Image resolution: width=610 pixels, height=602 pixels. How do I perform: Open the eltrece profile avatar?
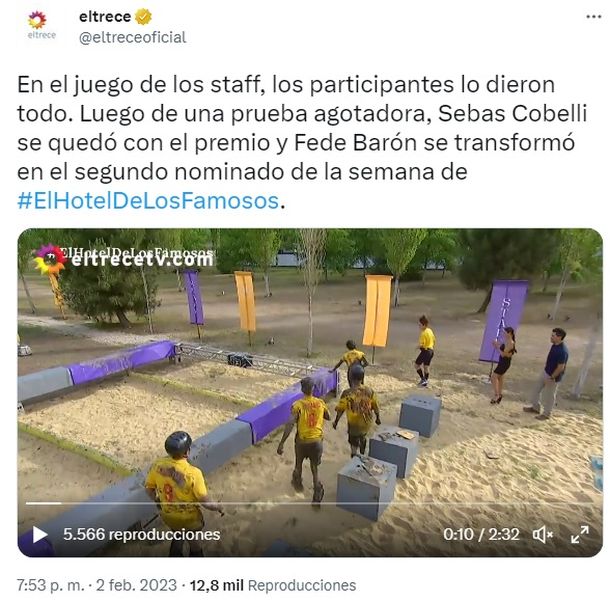[x=41, y=26]
